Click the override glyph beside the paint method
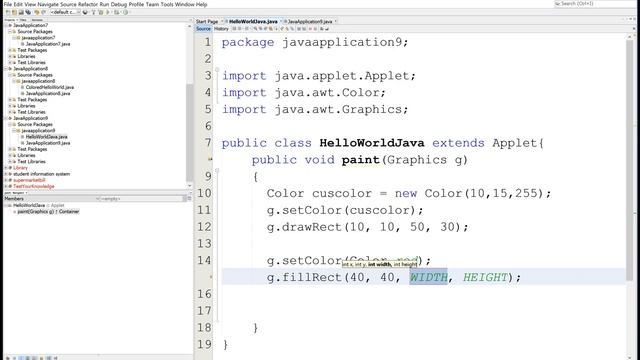This screenshot has height=360, width=640. click(210, 159)
